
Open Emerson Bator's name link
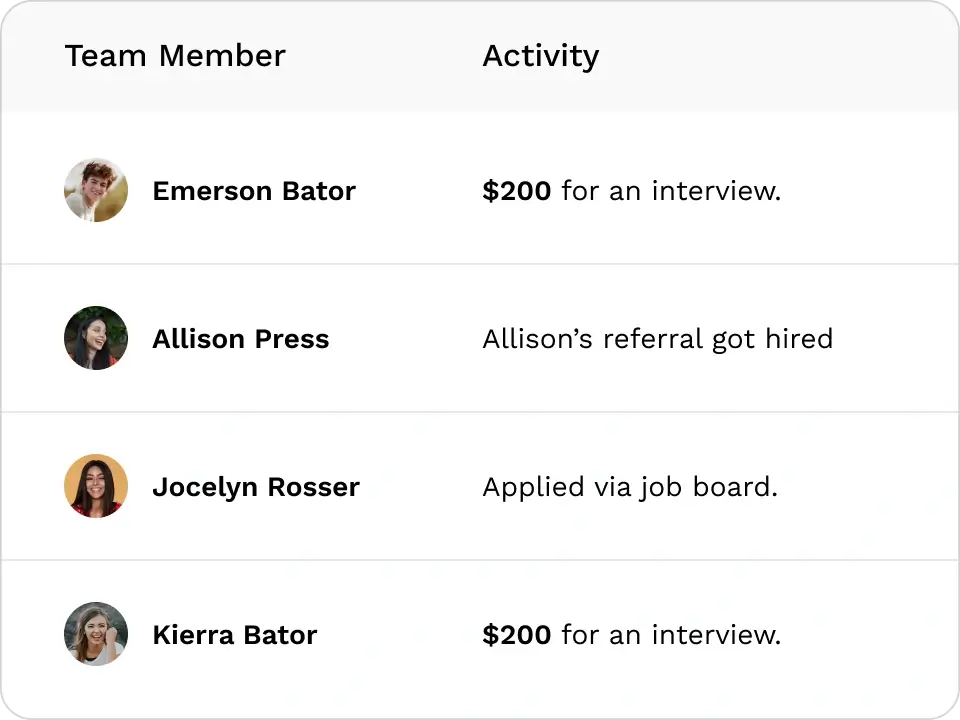pos(254,191)
